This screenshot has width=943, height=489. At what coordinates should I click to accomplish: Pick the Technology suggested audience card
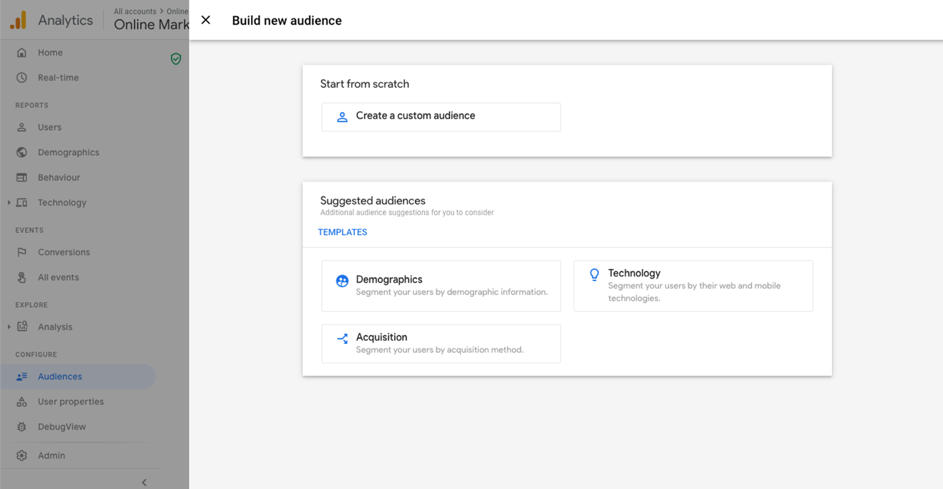click(x=692, y=286)
